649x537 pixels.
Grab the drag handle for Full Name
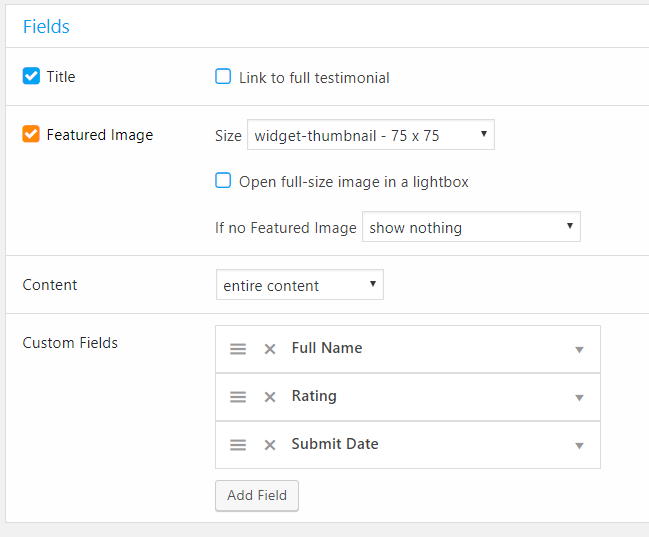pos(238,349)
